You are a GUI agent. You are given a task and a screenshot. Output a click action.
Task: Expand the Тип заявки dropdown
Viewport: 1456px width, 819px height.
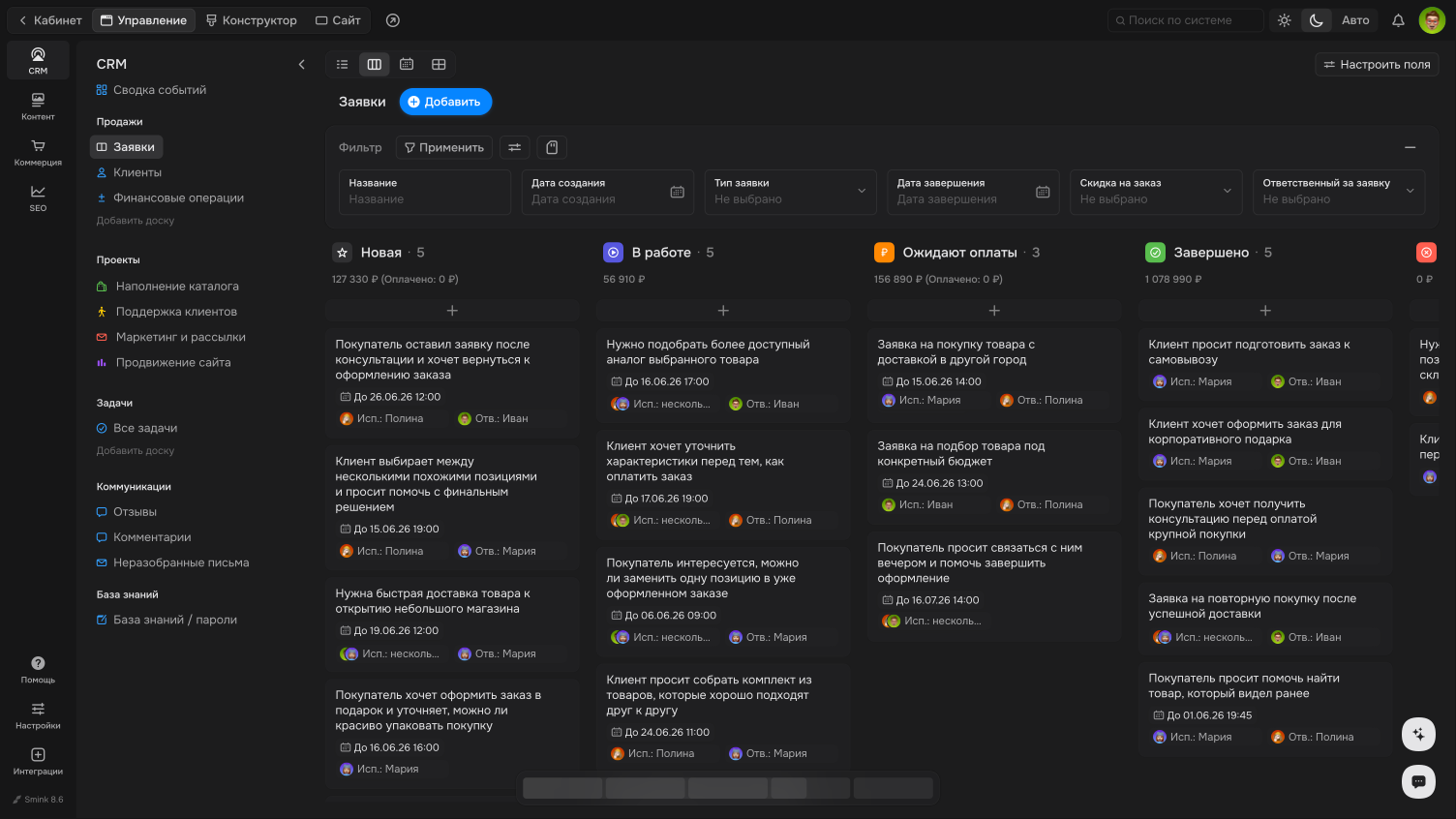click(x=790, y=192)
